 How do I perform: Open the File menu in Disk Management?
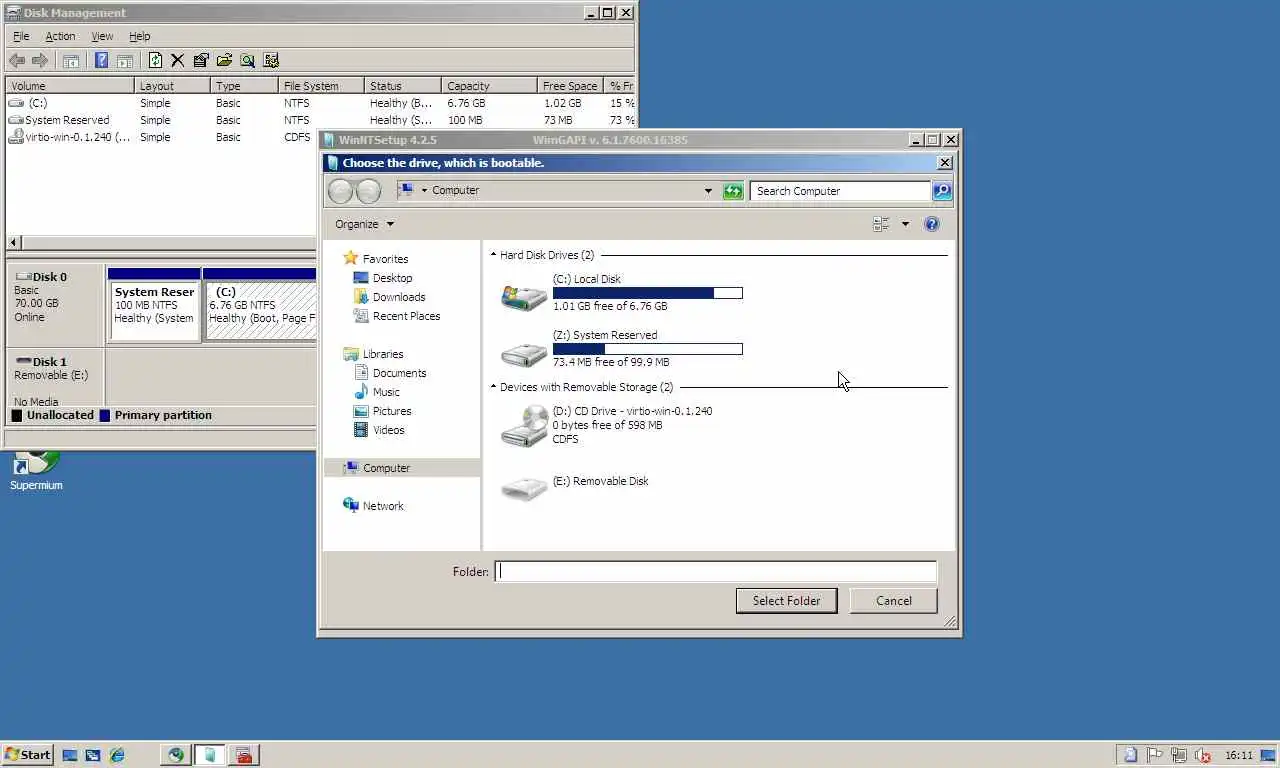21,36
